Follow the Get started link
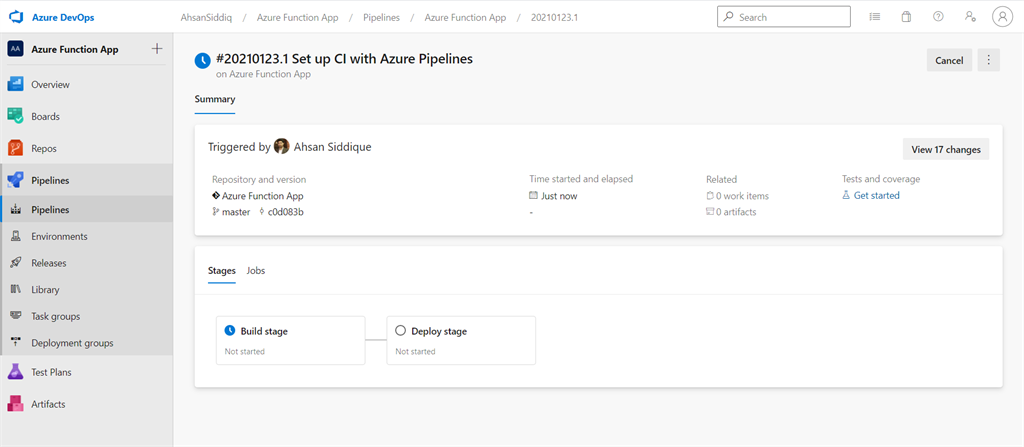1024x447 pixels. tap(876, 196)
